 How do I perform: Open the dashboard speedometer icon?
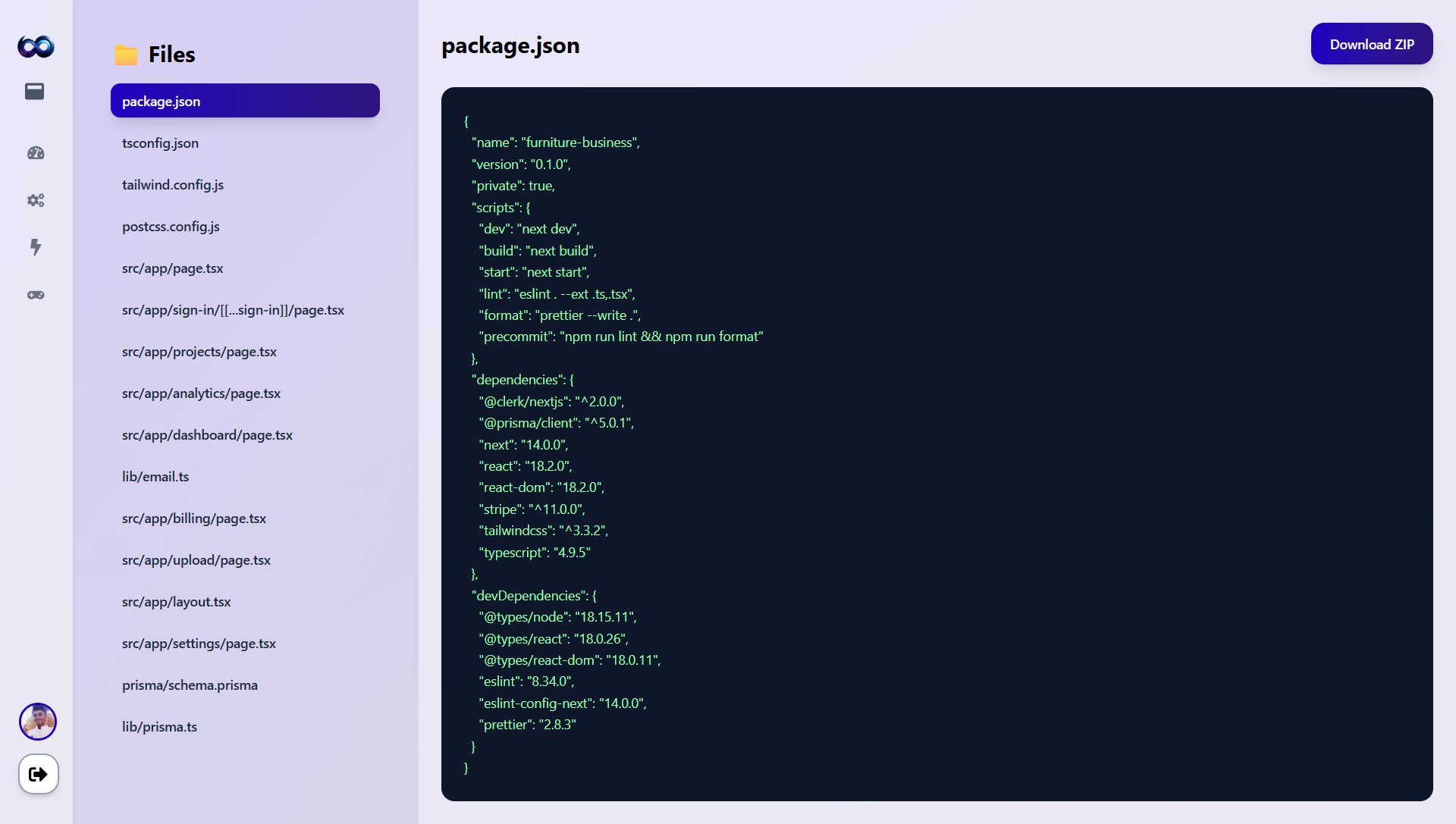click(36, 153)
